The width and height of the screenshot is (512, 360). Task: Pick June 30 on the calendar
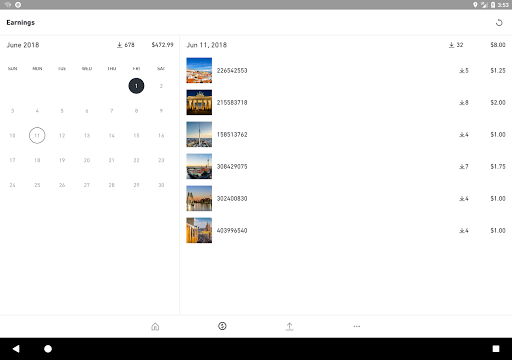coord(161,185)
